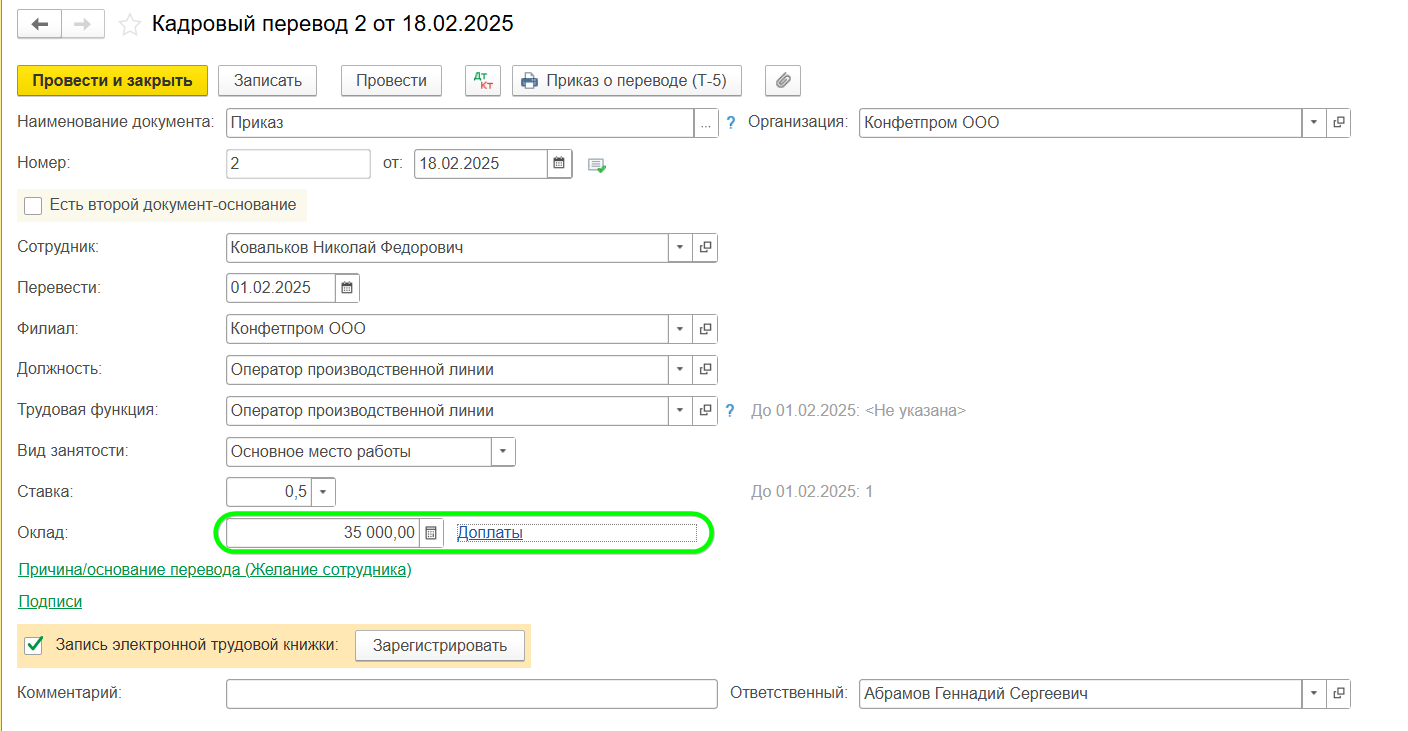Expand Ставка dropdown arrow

323,492
